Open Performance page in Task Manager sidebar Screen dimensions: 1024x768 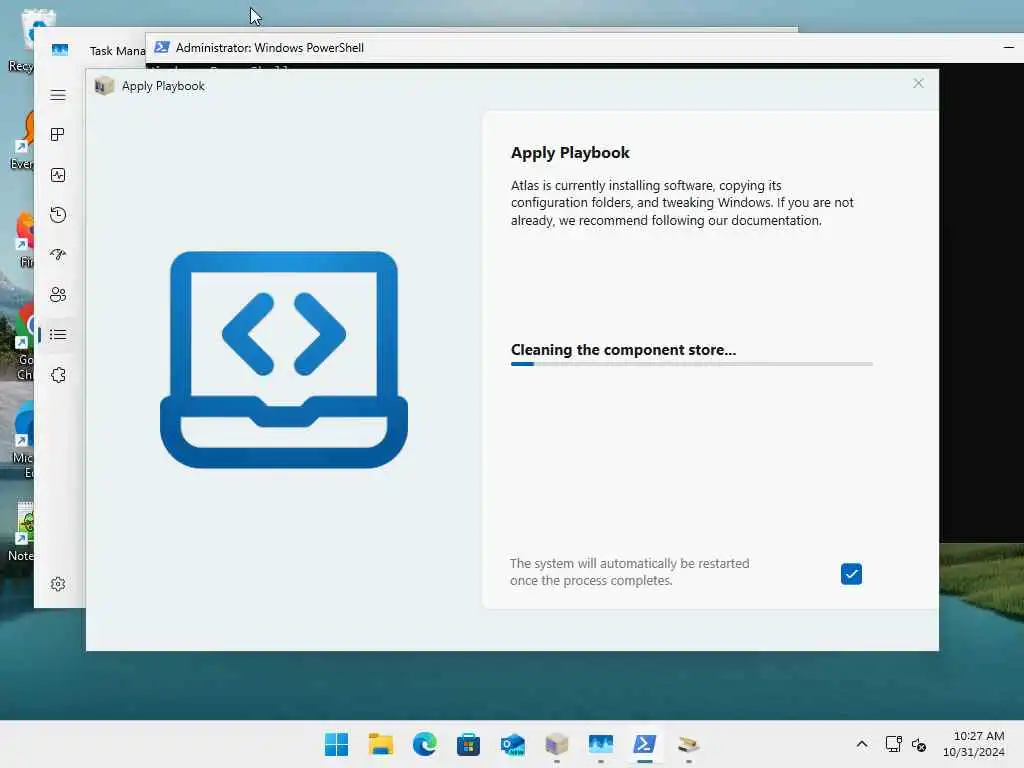coord(58,175)
